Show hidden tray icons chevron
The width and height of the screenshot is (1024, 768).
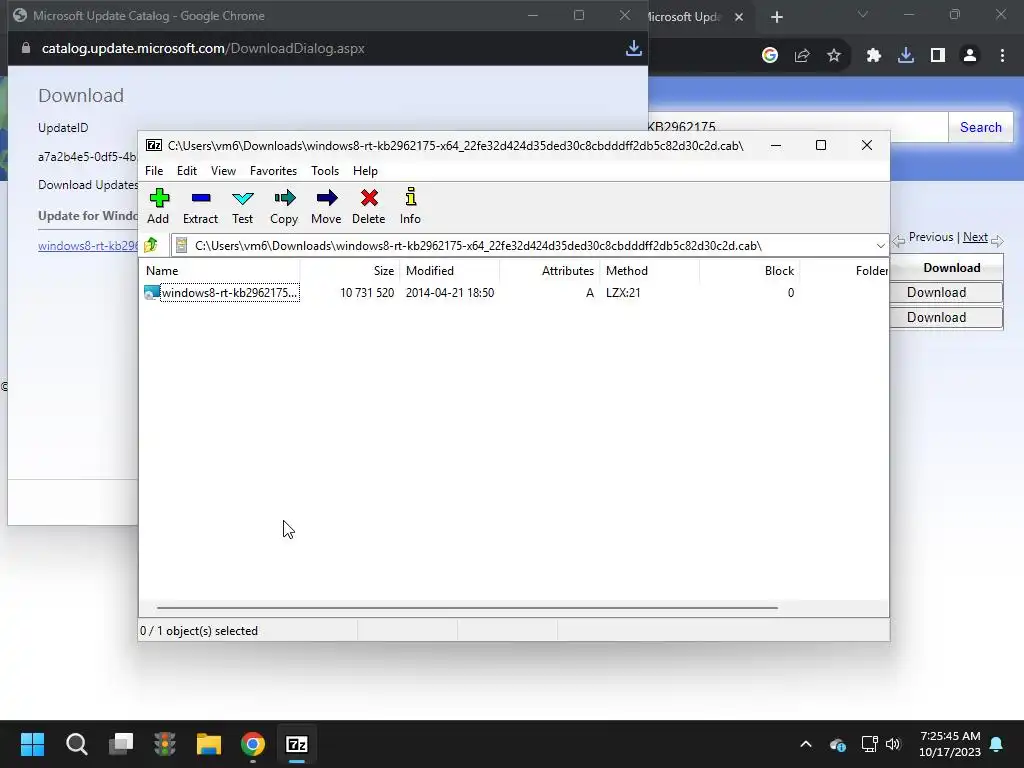[806, 744]
